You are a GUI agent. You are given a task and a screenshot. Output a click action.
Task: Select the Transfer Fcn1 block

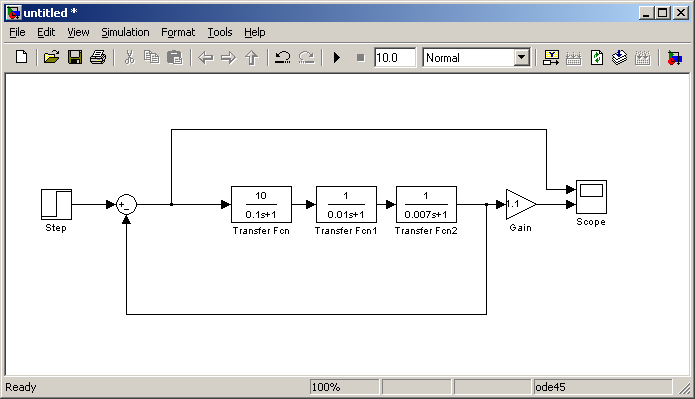(x=346, y=204)
